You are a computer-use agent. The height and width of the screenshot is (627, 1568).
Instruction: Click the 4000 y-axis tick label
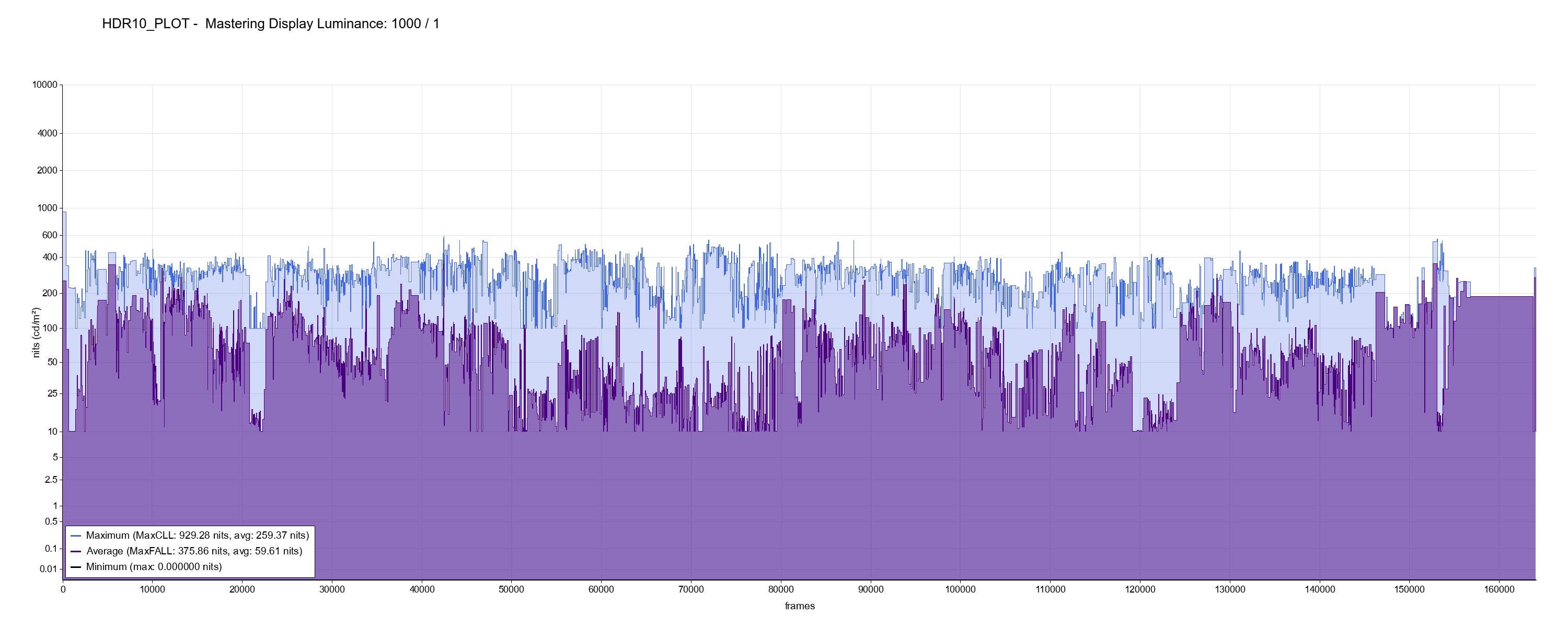pyautogui.click(x=48, y=133)
